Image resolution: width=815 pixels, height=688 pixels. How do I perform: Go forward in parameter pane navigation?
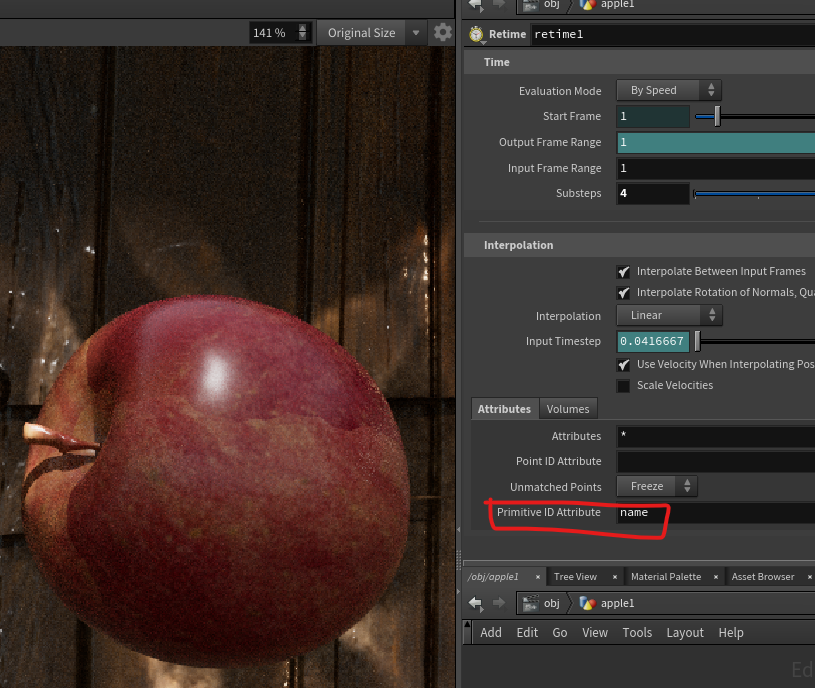click(498, 5)
